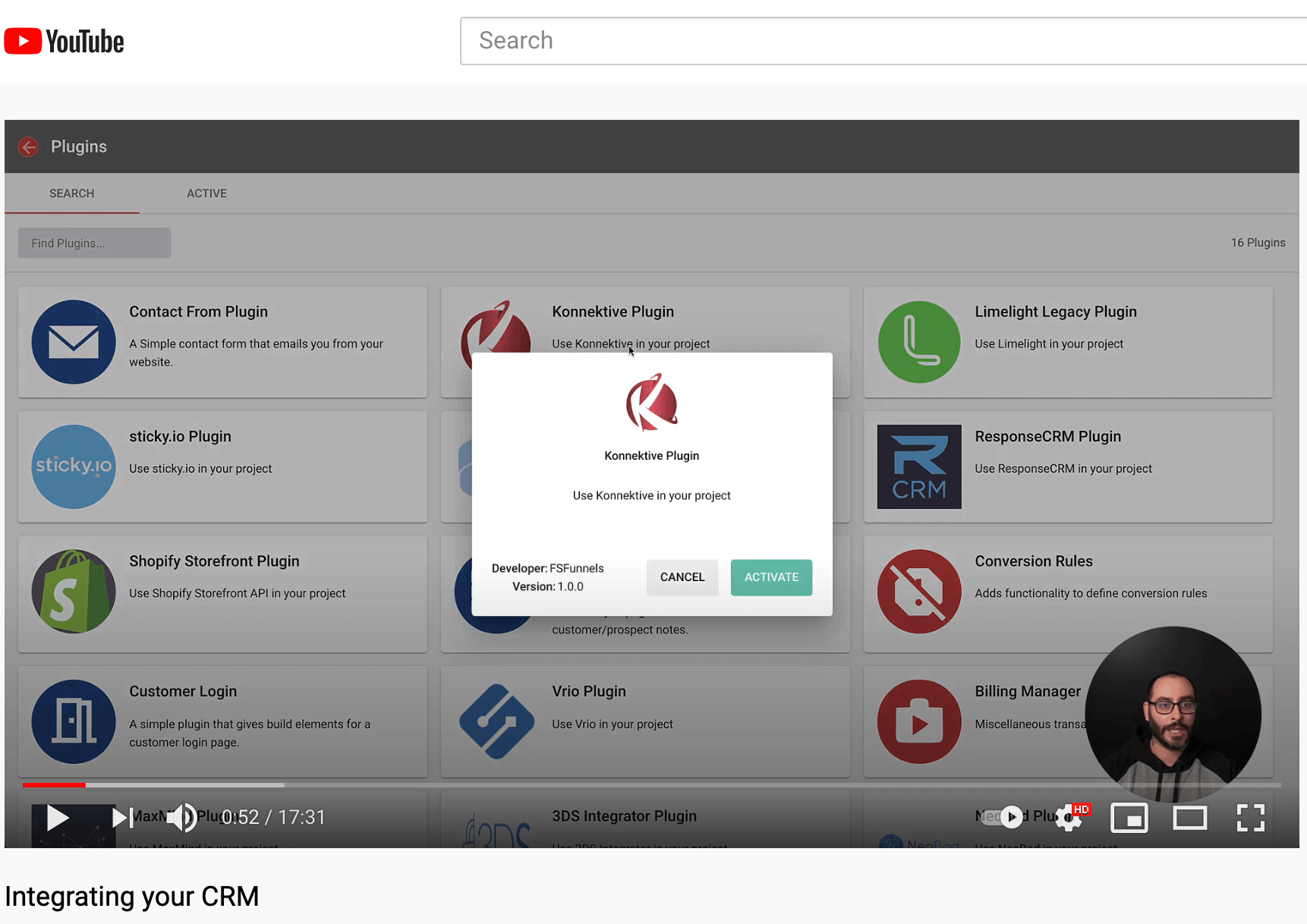1307x924 pixels.
Task: Toggle the autoplay switch
Action: [x=1000, y=817]
